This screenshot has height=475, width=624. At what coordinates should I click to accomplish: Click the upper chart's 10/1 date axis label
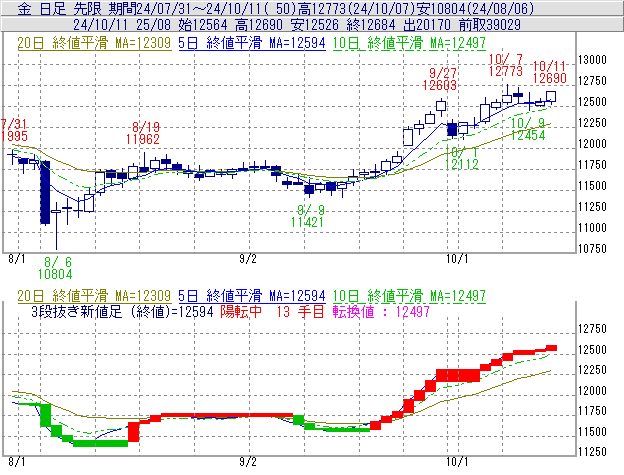(x=457, y=259)
